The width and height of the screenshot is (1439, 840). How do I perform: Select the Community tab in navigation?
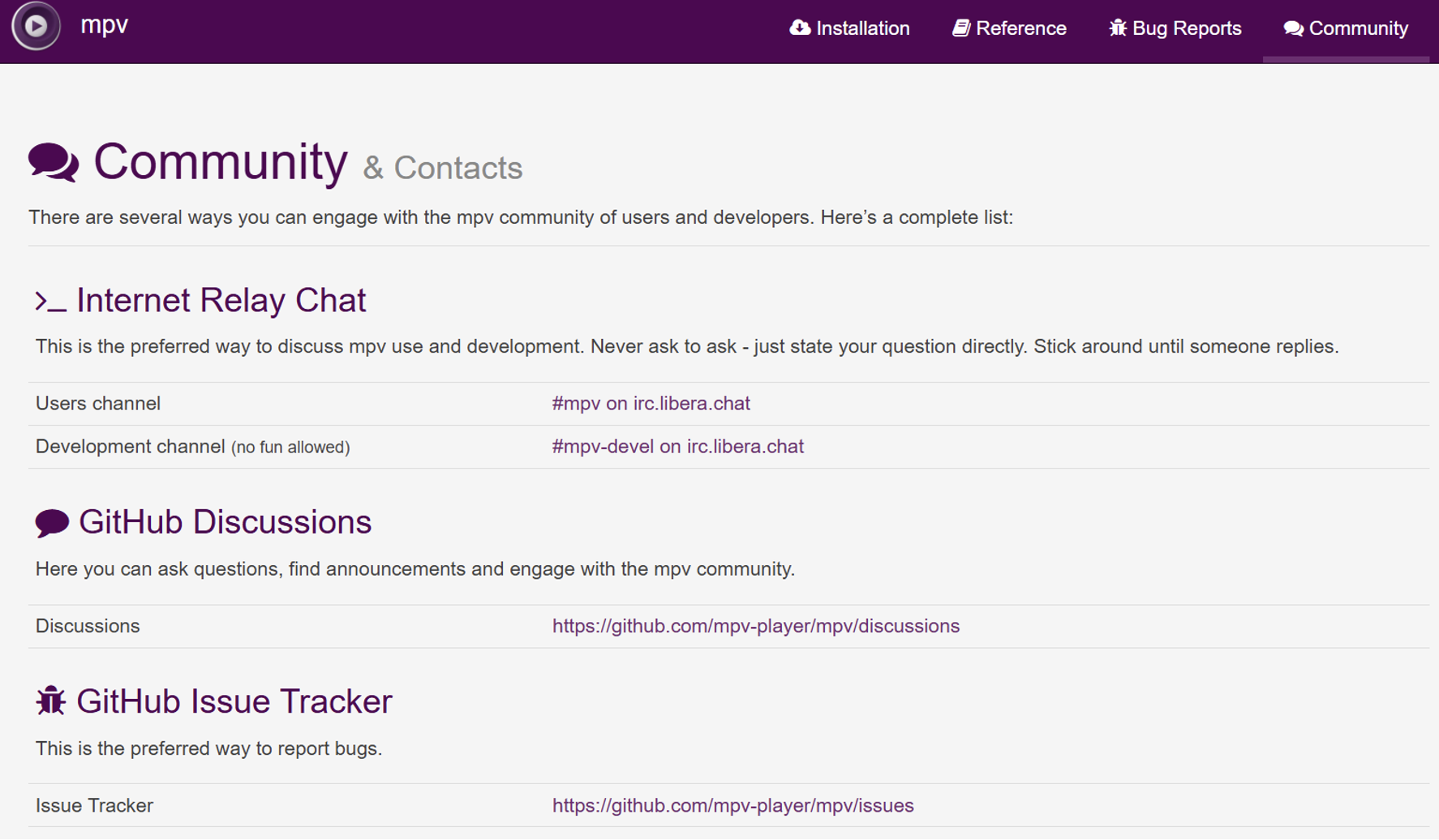[x=1358, y=28]
